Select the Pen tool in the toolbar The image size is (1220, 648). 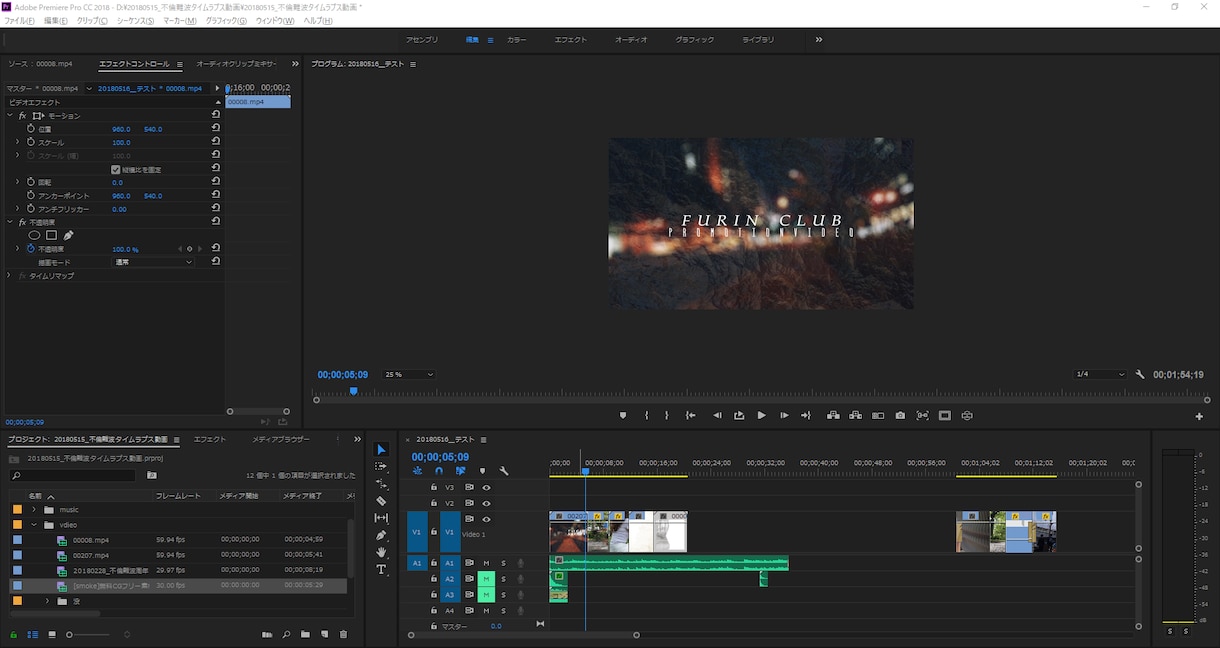click(x=381, y=535)
